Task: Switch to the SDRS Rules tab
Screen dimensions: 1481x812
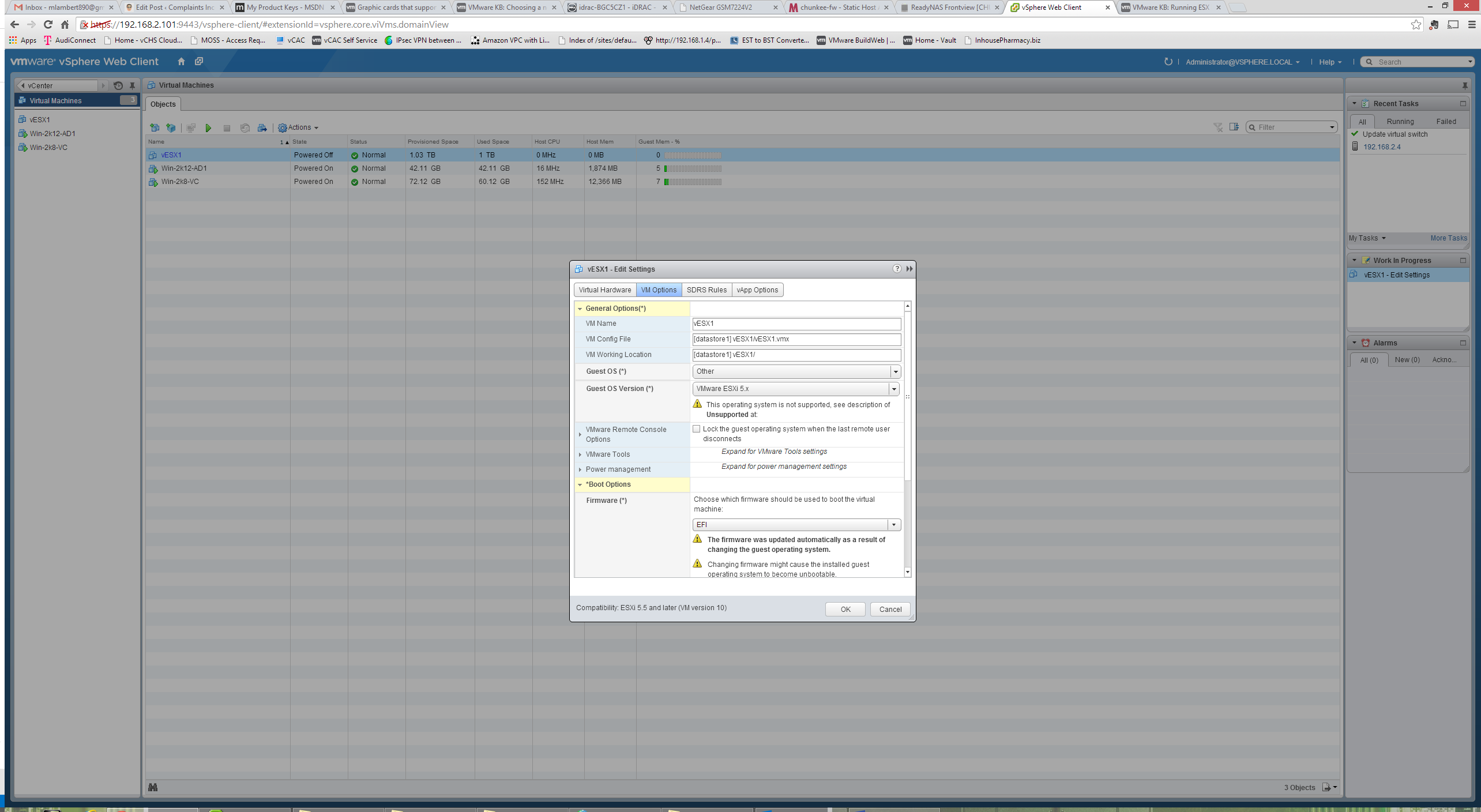Action: (x=706, y=290)
